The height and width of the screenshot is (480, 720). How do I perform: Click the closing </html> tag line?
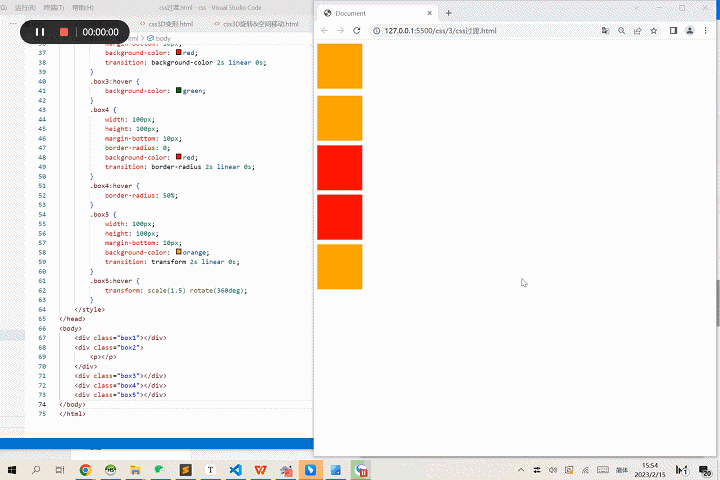tap(72, 414)
